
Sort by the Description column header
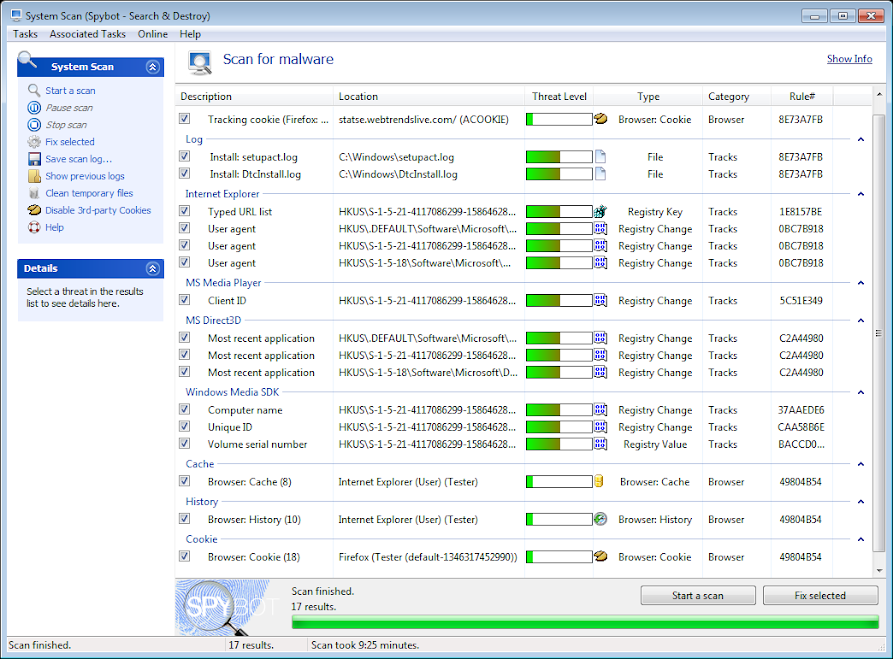point(255,96)
